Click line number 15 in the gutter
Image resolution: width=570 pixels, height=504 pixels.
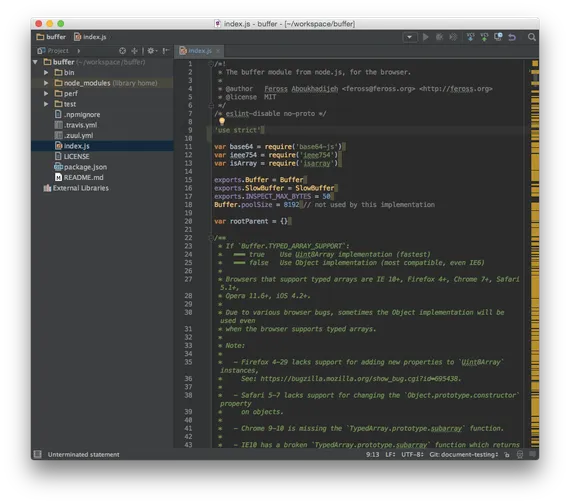tap(188, 180)
